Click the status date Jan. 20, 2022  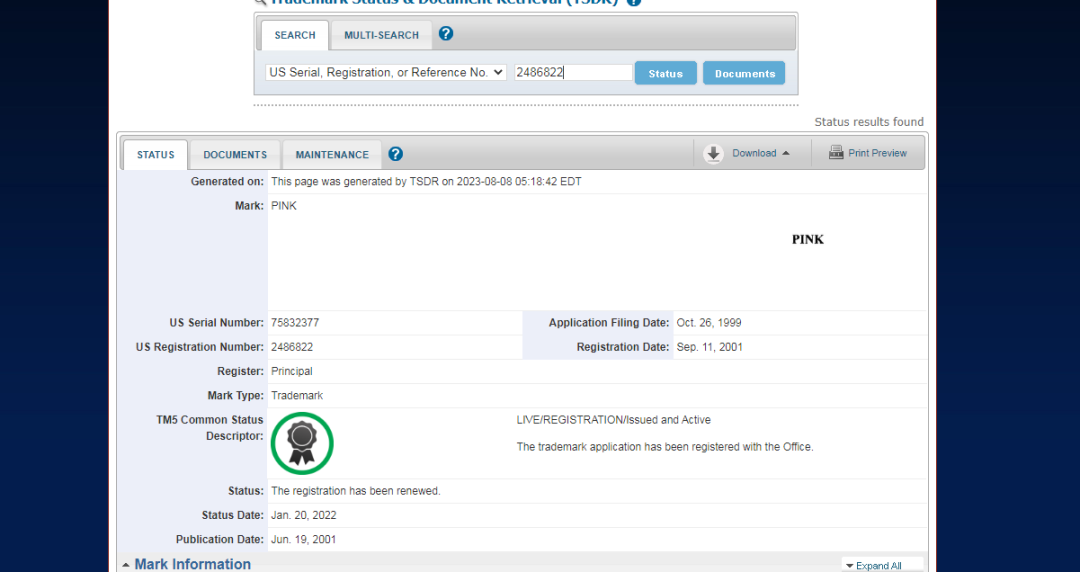pyautogui.click(x=304, y=515)
